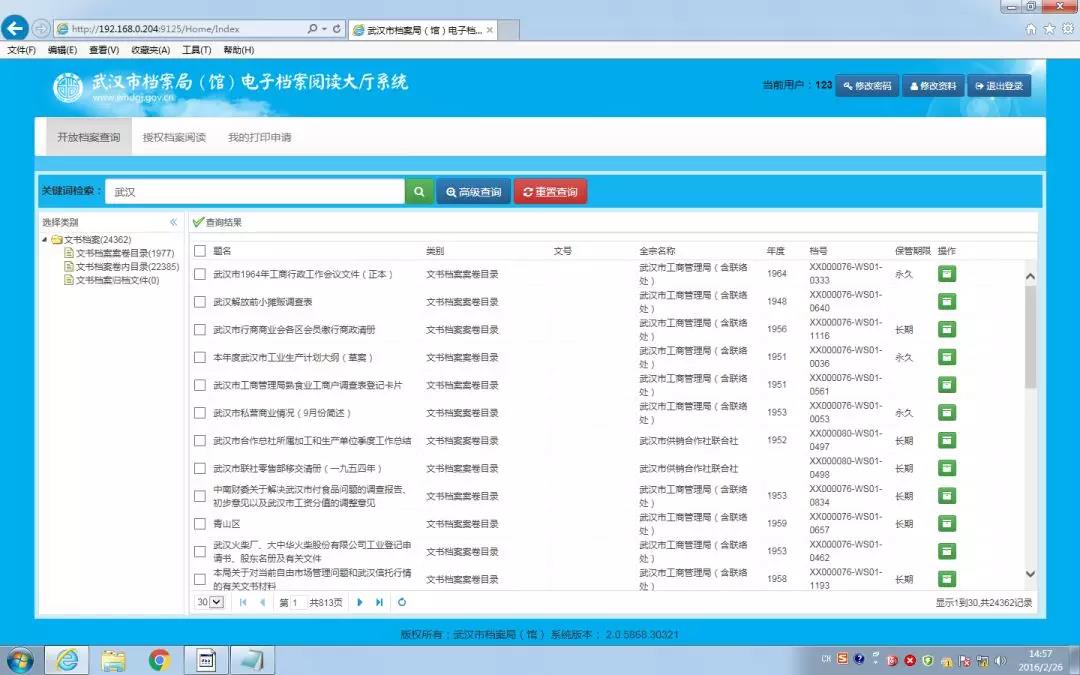The image size is (1080, 675).
Task: Refresh the results list with the reload icon
Action: (402, 602)
